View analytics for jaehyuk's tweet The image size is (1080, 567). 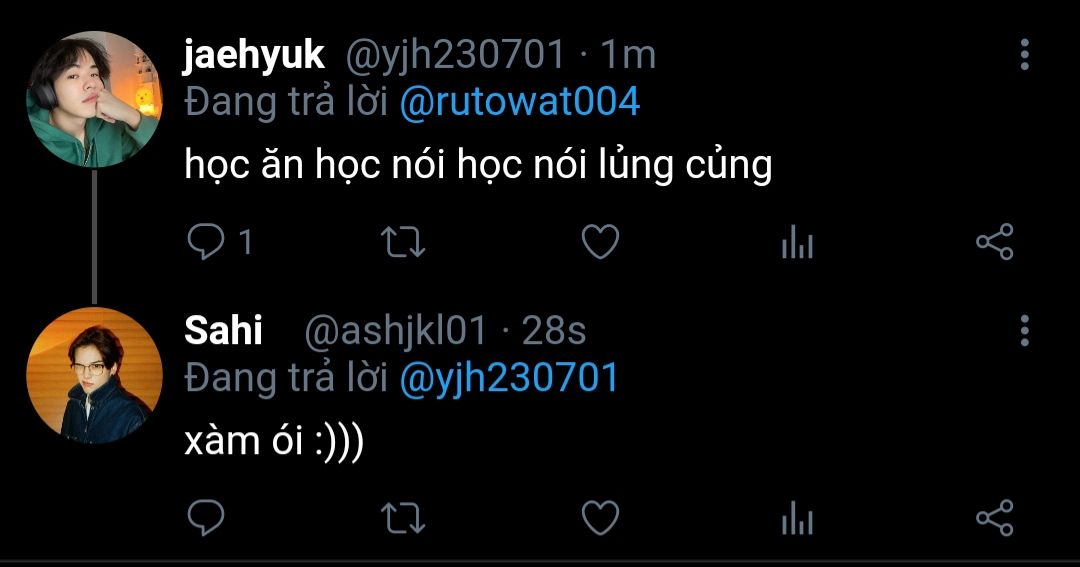797,243
